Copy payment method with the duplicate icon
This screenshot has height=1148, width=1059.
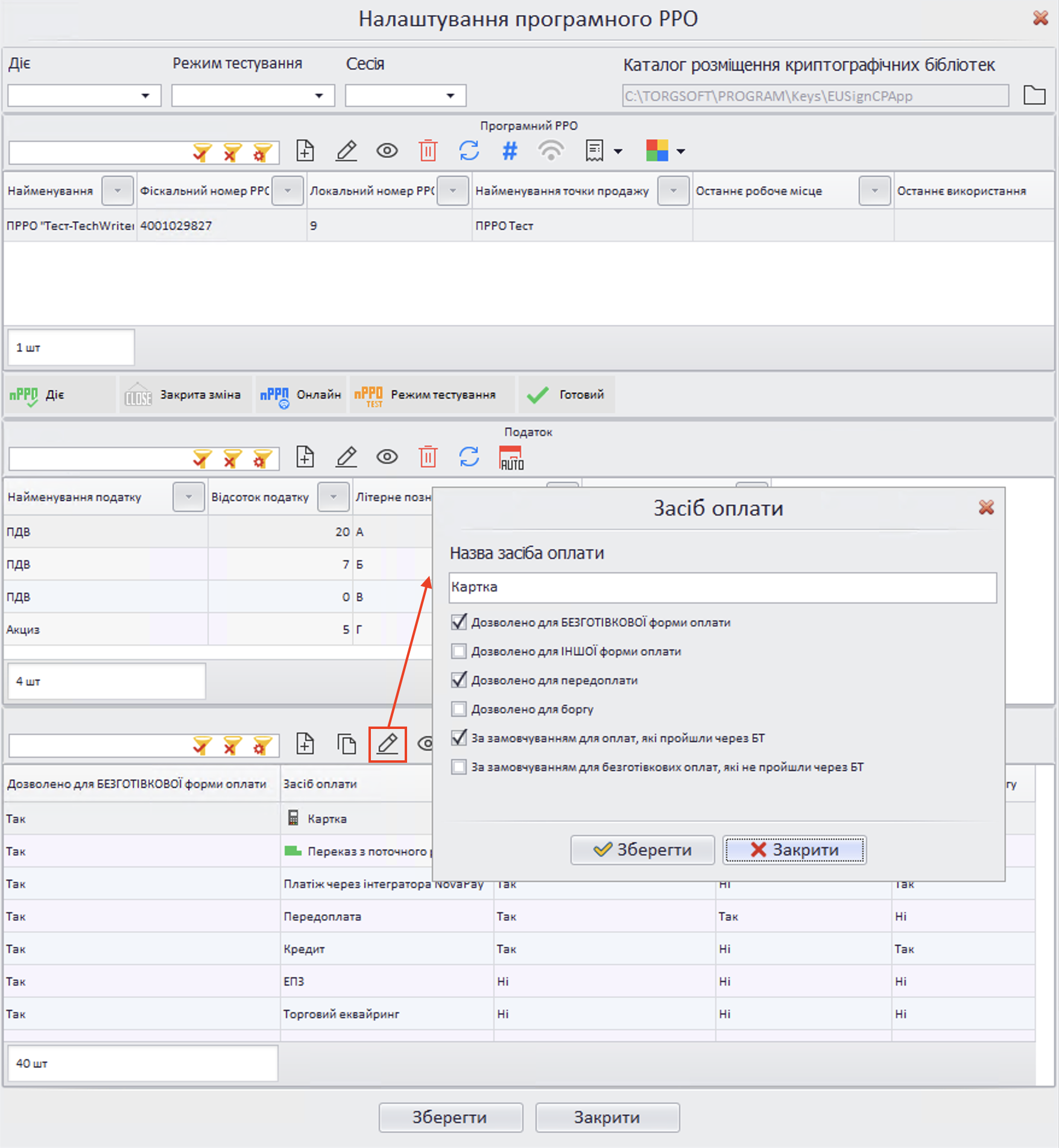coord(346,744)
